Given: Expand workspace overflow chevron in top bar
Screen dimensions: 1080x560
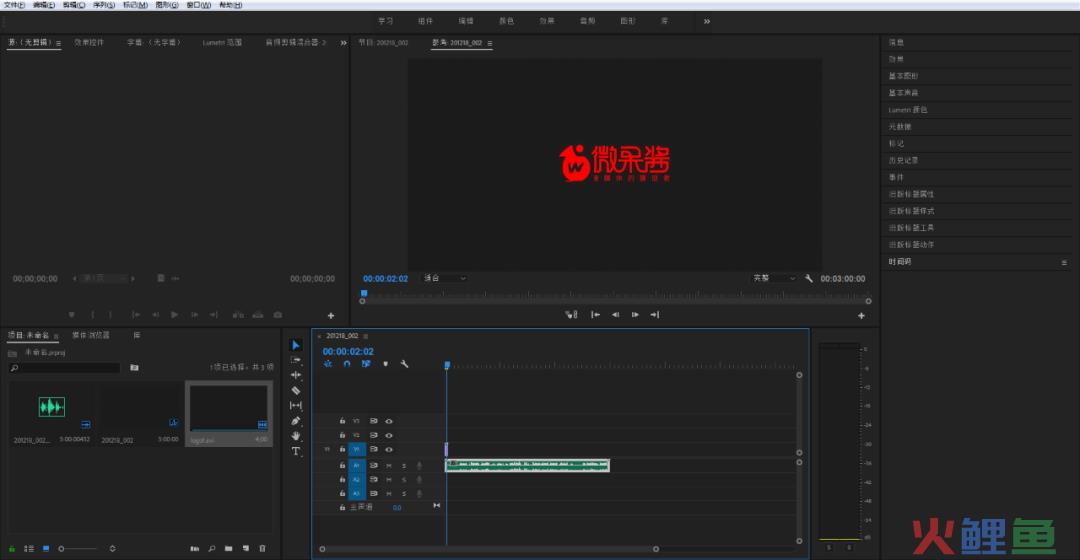Looking at the screenshot, I should coord(707,21).
